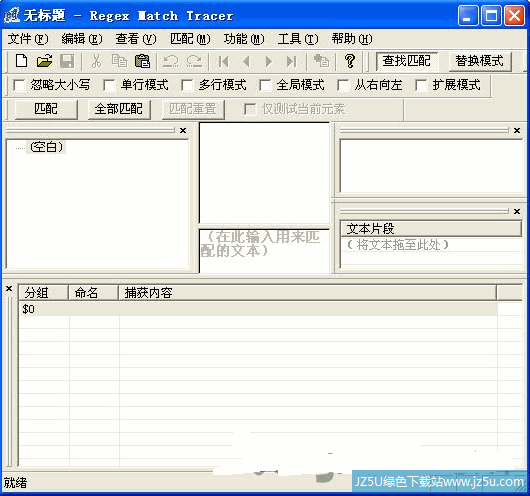The width and height of the screenshot is (530, 496).
Task: Click the 捕获内容 column header
Action: click(x=307, y=292)
